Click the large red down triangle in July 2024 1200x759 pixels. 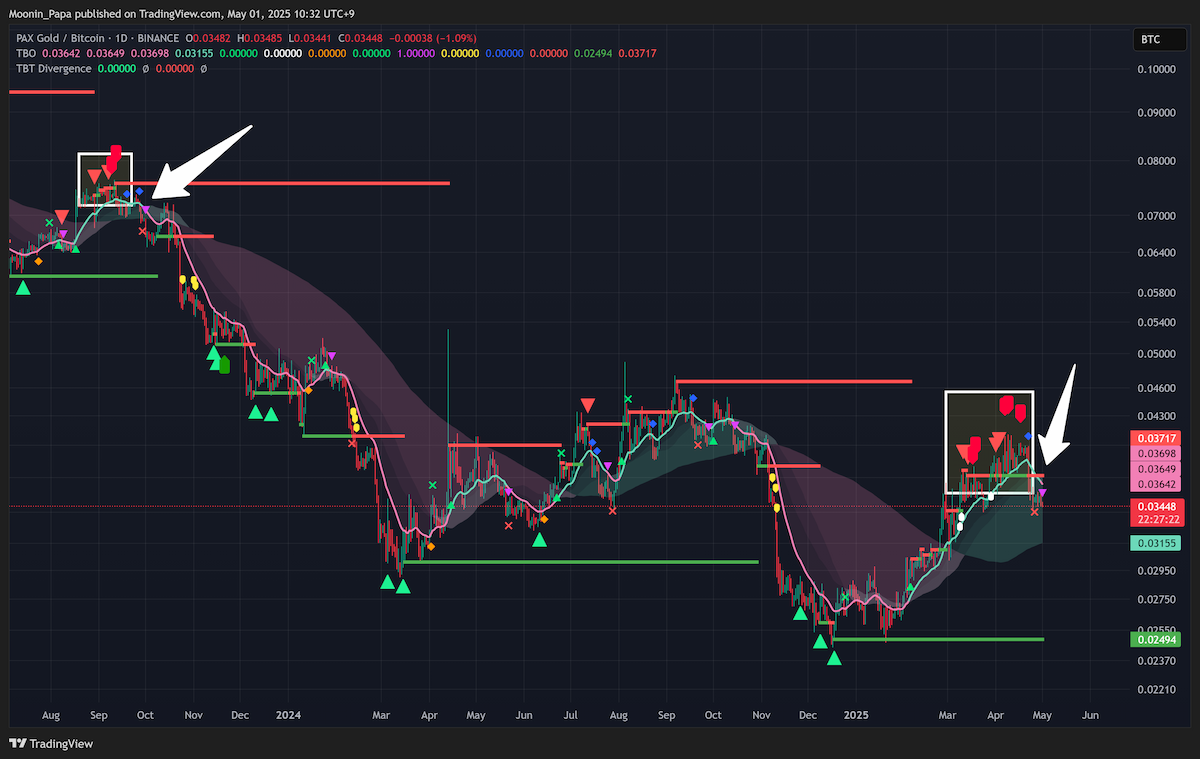[587, 405]
